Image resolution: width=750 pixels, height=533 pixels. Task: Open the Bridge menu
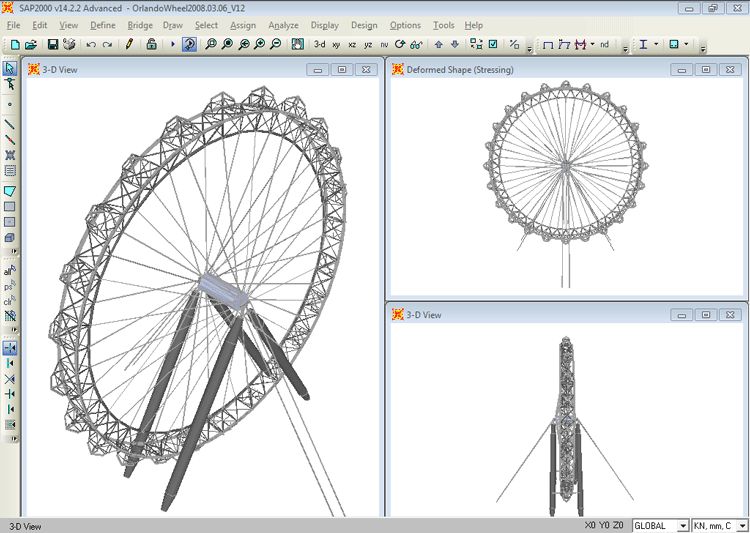click(x=140, y=25)
